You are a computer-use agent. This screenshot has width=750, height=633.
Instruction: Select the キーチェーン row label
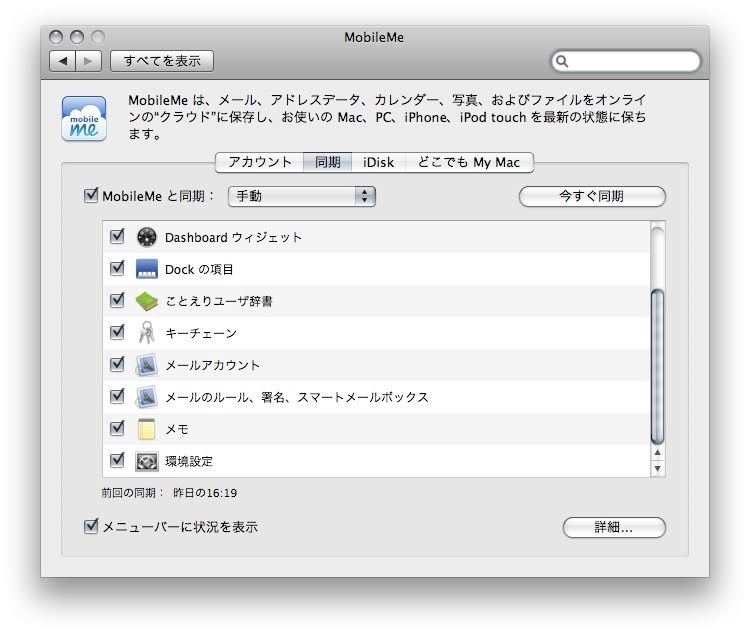[x=201, y=333]
